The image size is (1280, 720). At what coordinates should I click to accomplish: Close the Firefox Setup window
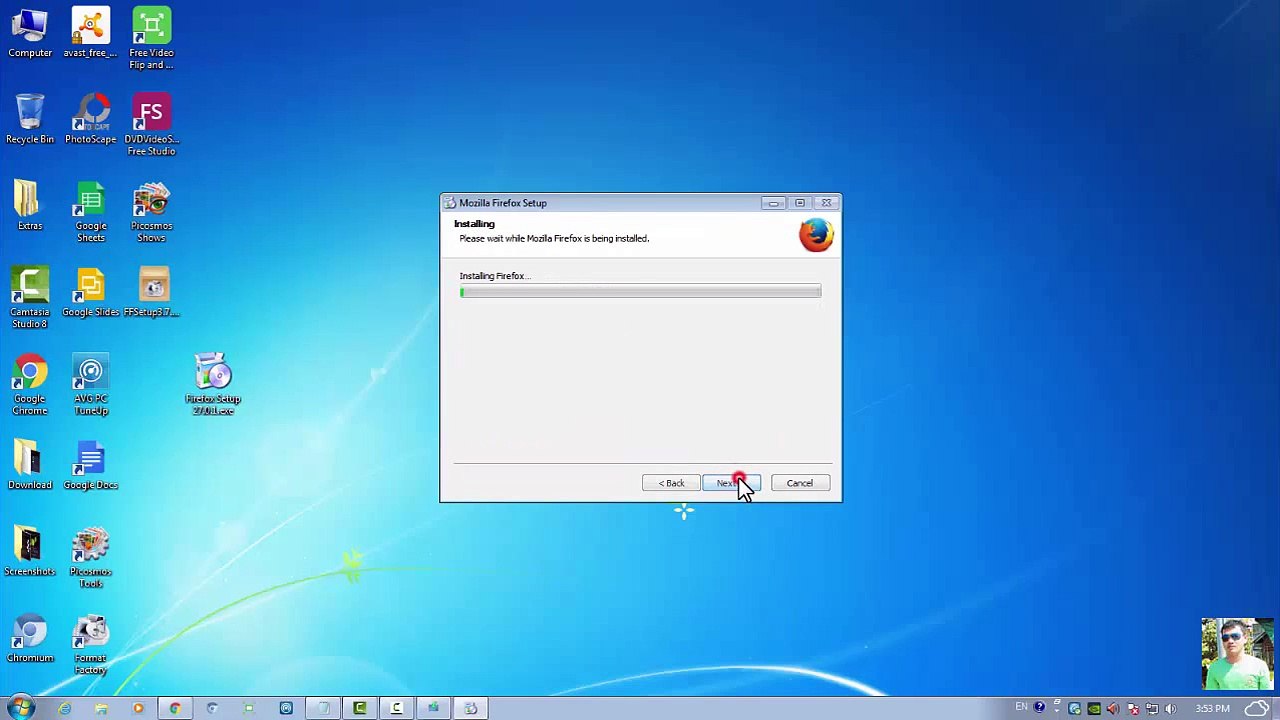pos(826,203)
